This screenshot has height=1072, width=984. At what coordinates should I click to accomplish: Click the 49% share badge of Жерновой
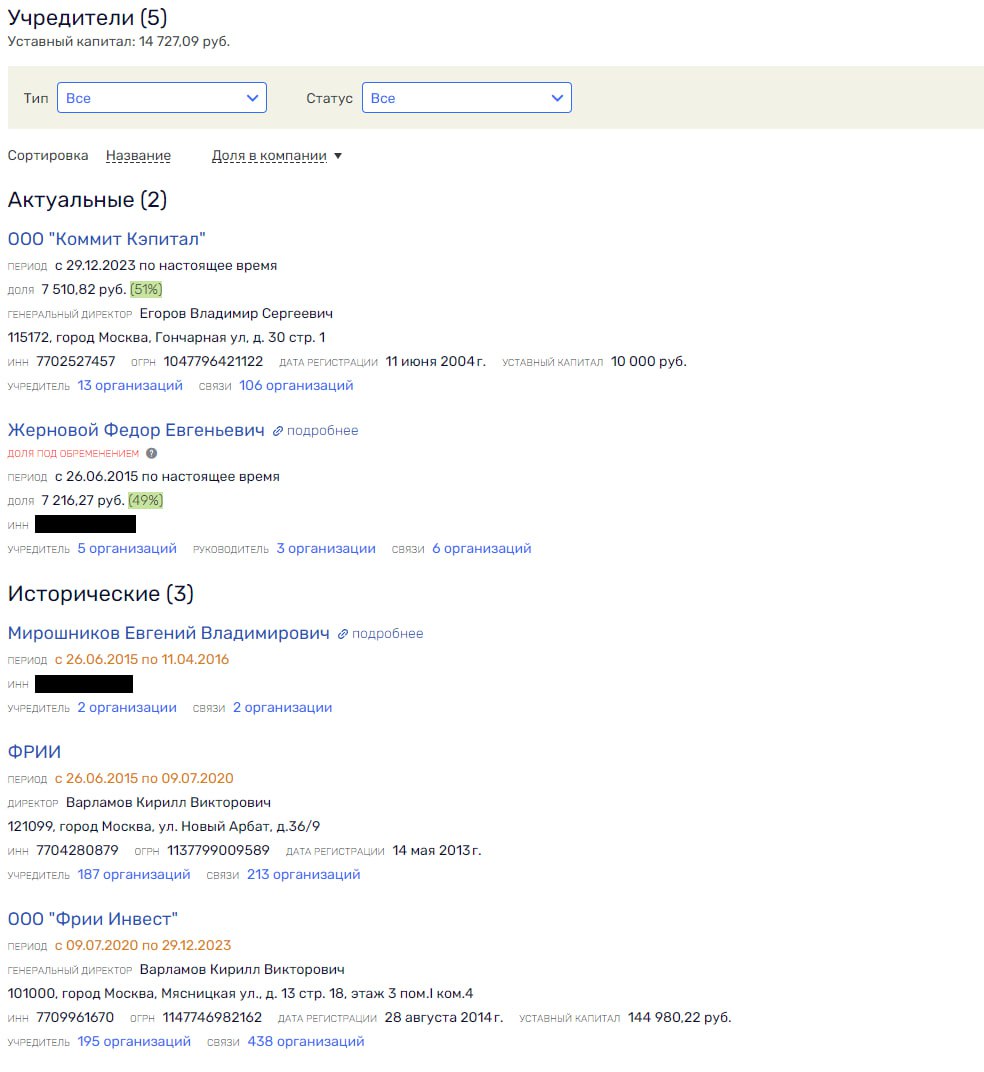146,500
